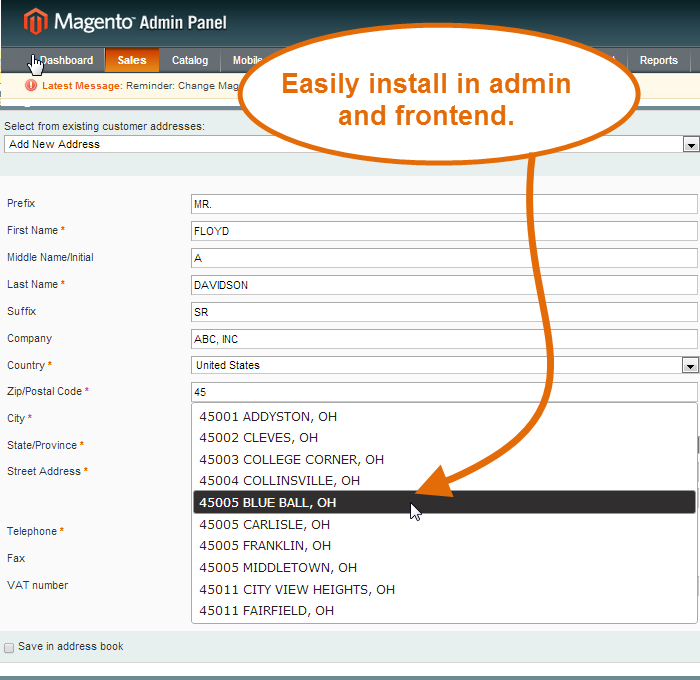Click the Prefix input field

[x=443, y=204]
